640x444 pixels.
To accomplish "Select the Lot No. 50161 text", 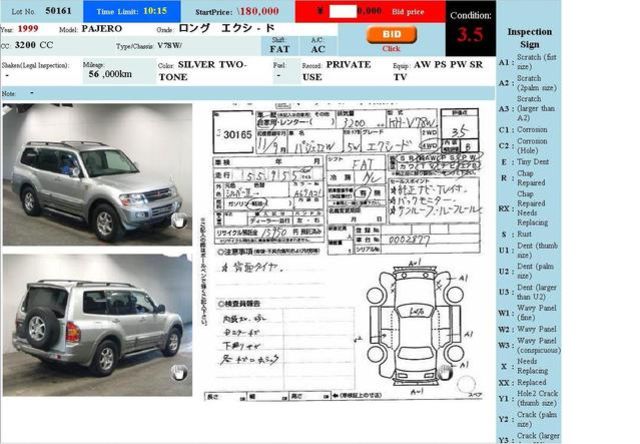I will [x=41, y=11].
